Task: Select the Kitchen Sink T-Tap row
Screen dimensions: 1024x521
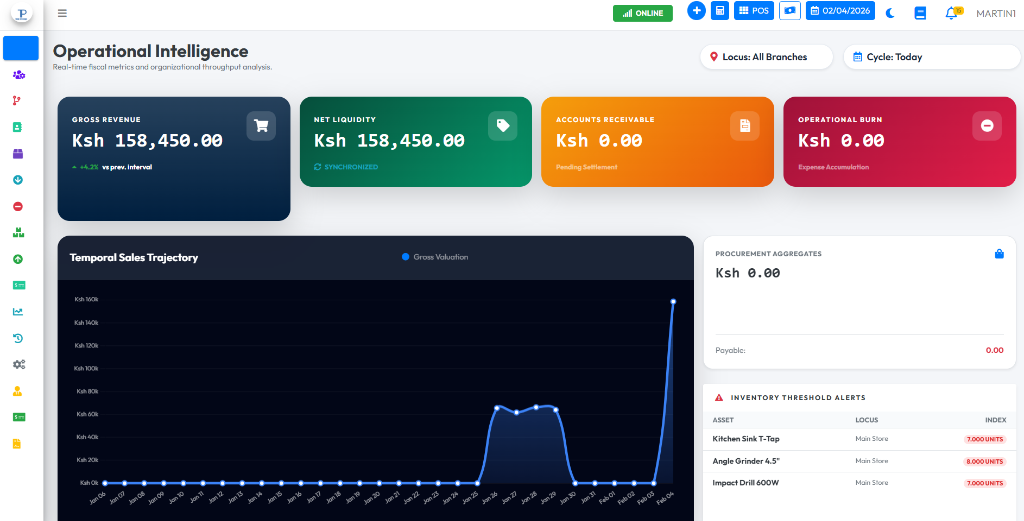Action: (x=859, y=439)
